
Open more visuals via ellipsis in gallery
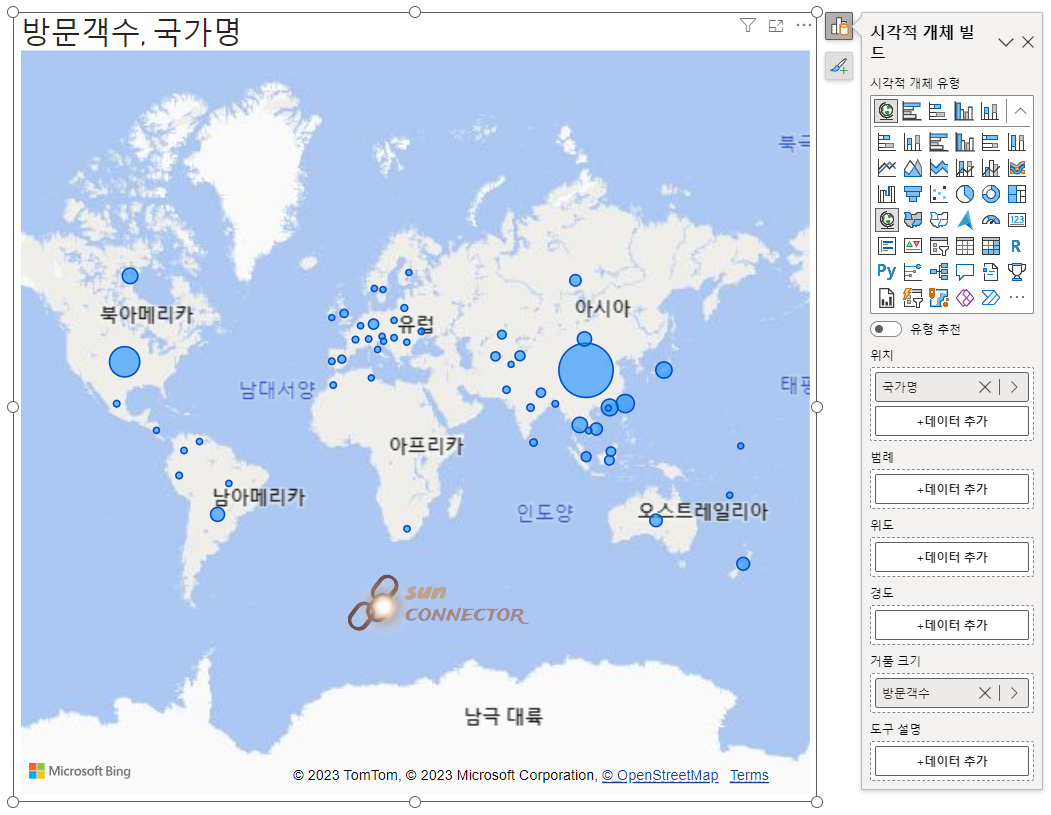pyautogui.click(x=1017, y=297)
